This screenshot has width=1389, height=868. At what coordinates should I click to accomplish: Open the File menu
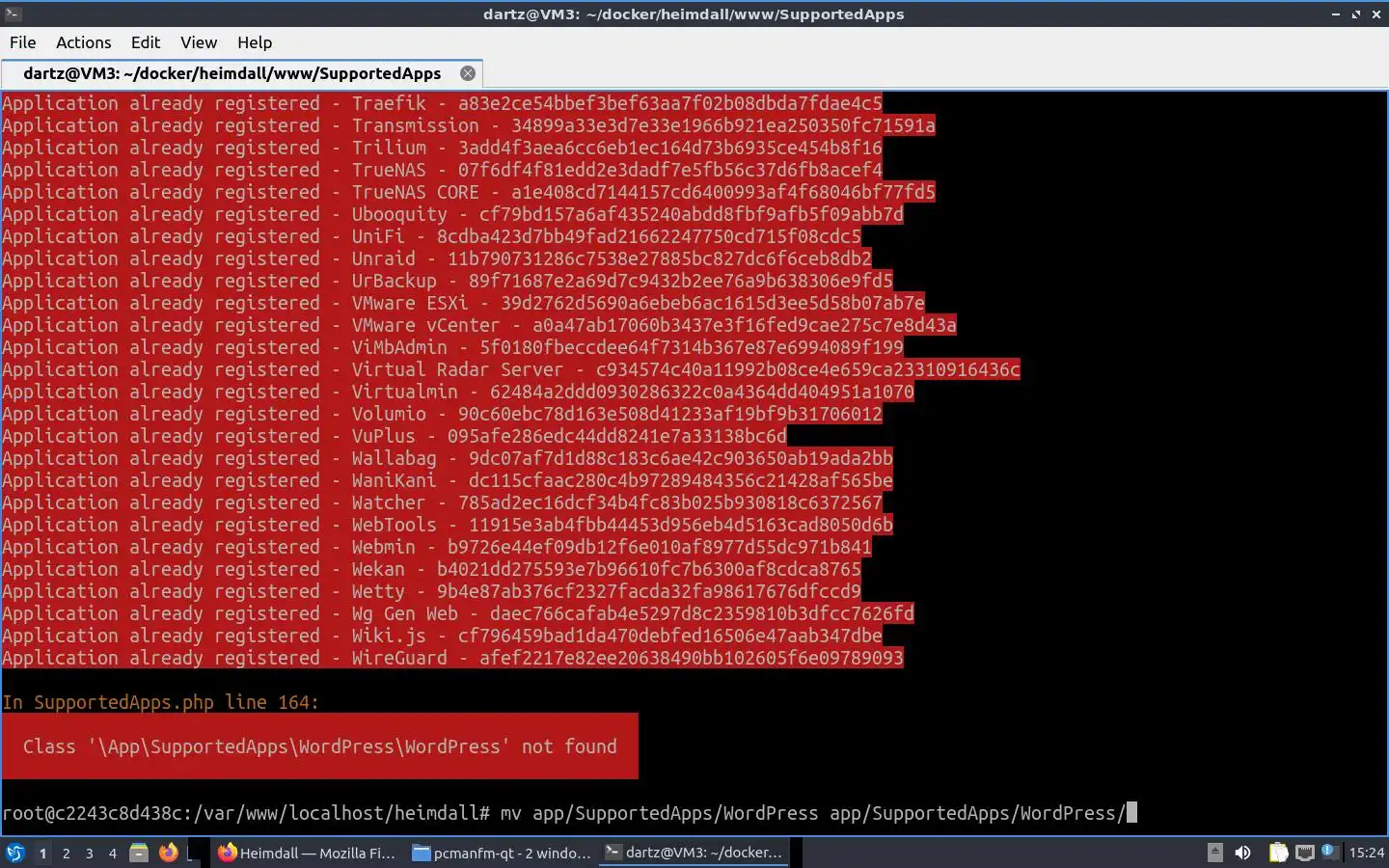pos(22,42)
